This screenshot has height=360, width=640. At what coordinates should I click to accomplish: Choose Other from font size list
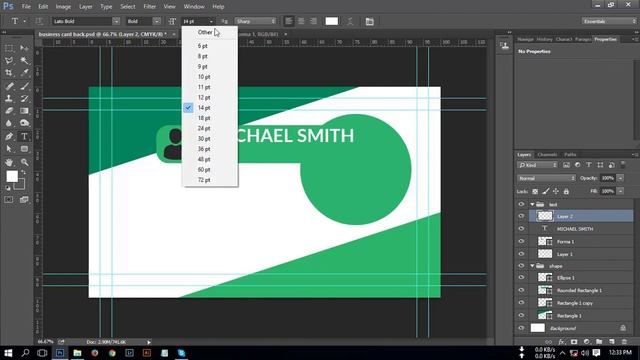pos(205,32)
